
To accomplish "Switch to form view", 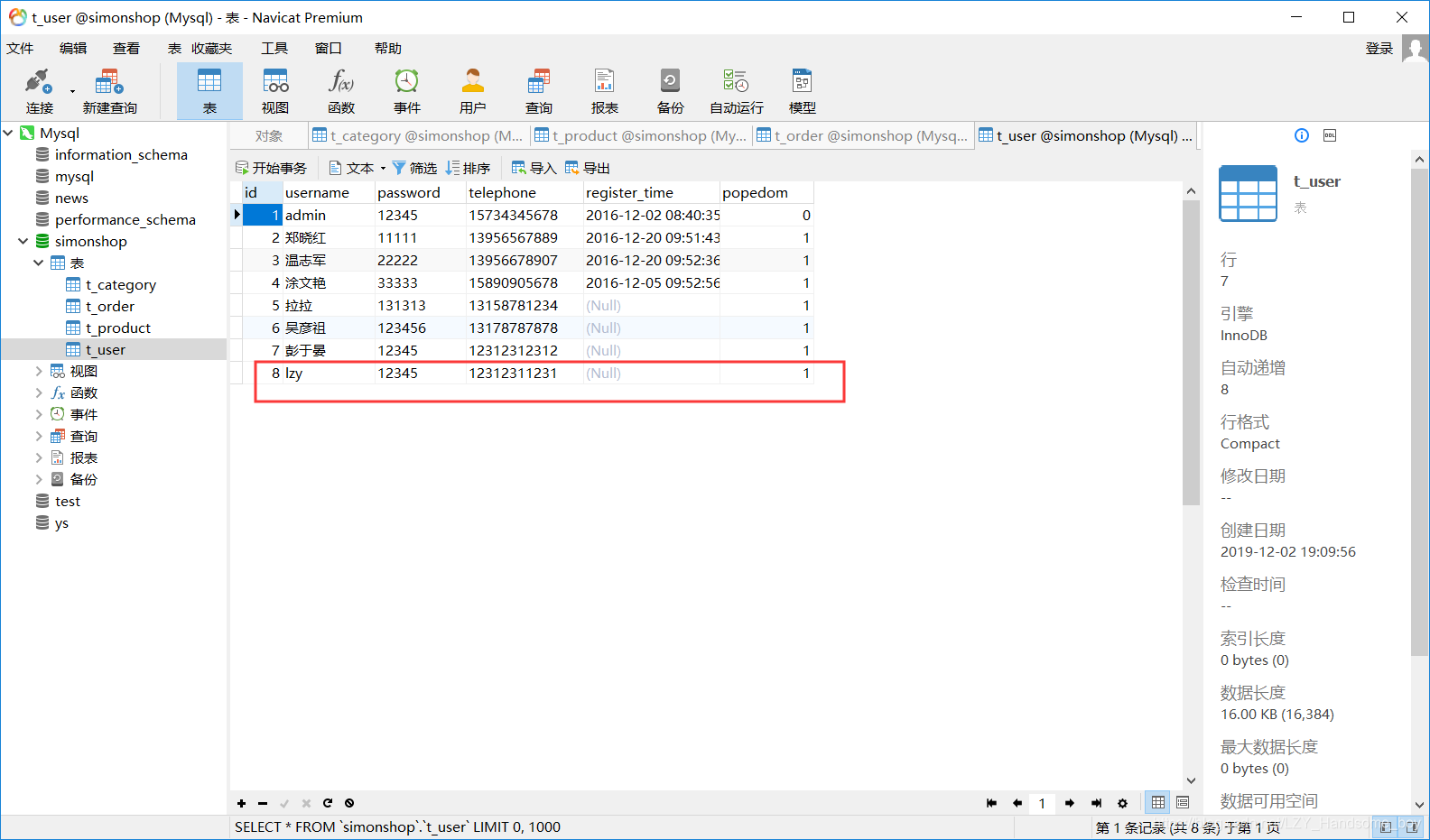I will click(x=1183, y=802).
